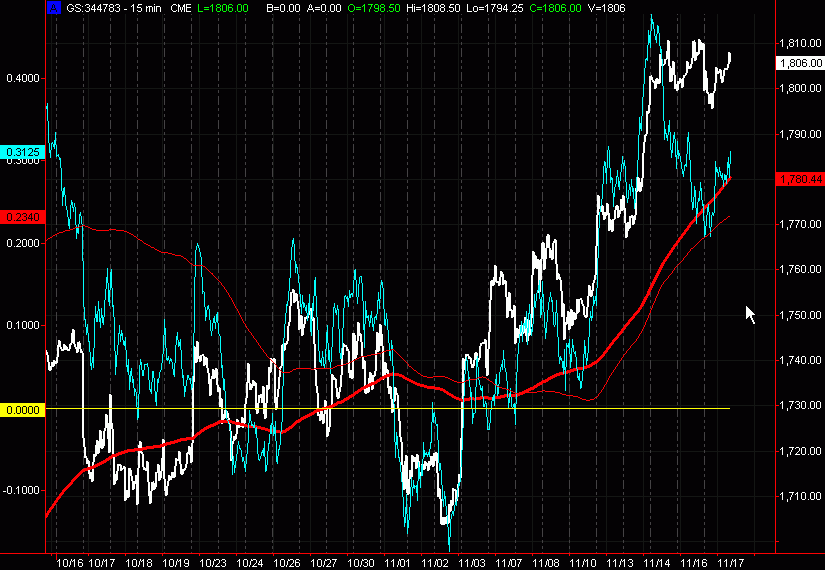Click the 0.4000 left axis label

pos(23,78)
